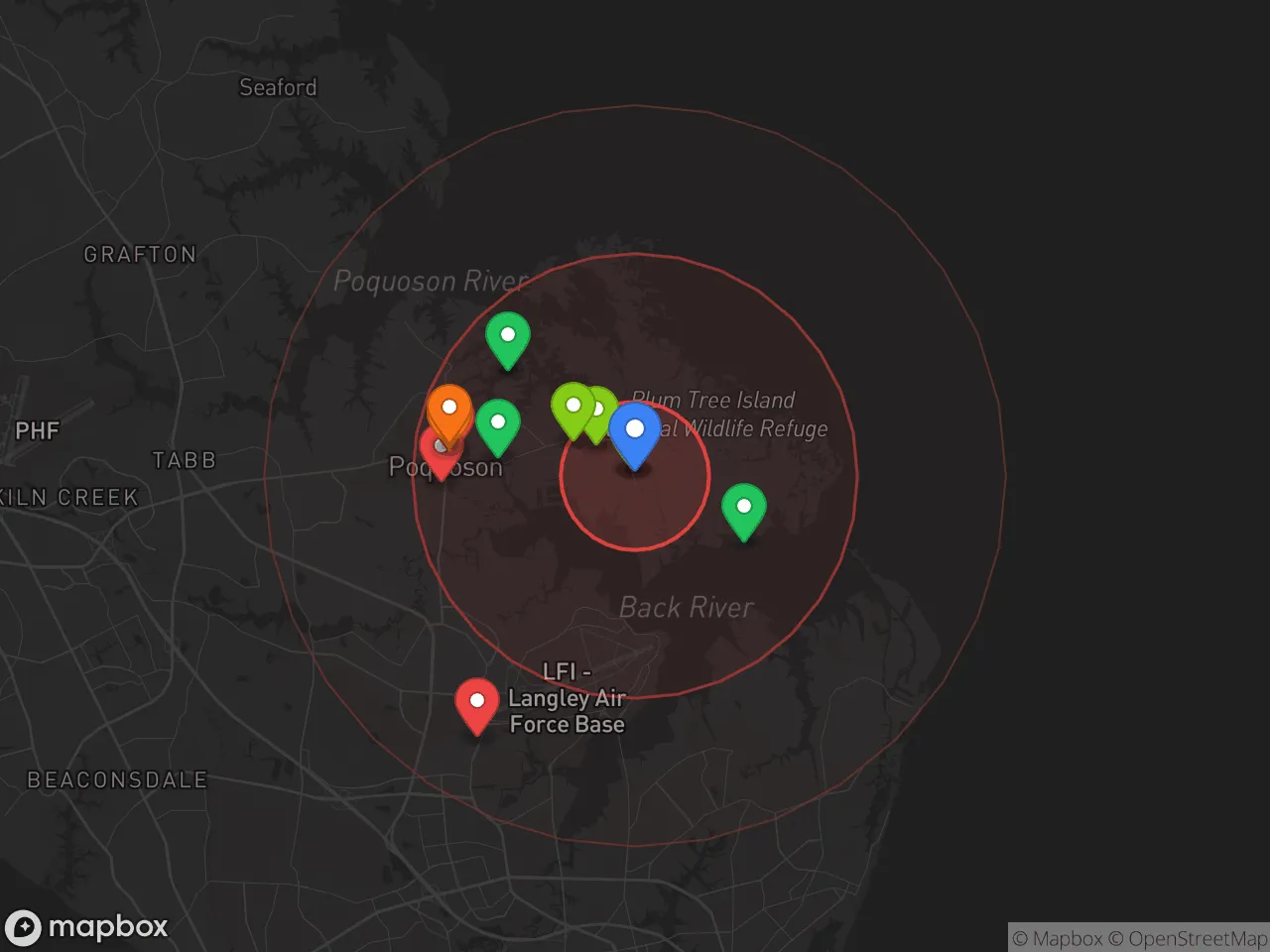The height and width of the screenshot is (952, 1270).
Task: Click the GRAFTON map label
Action: point(140,255)
